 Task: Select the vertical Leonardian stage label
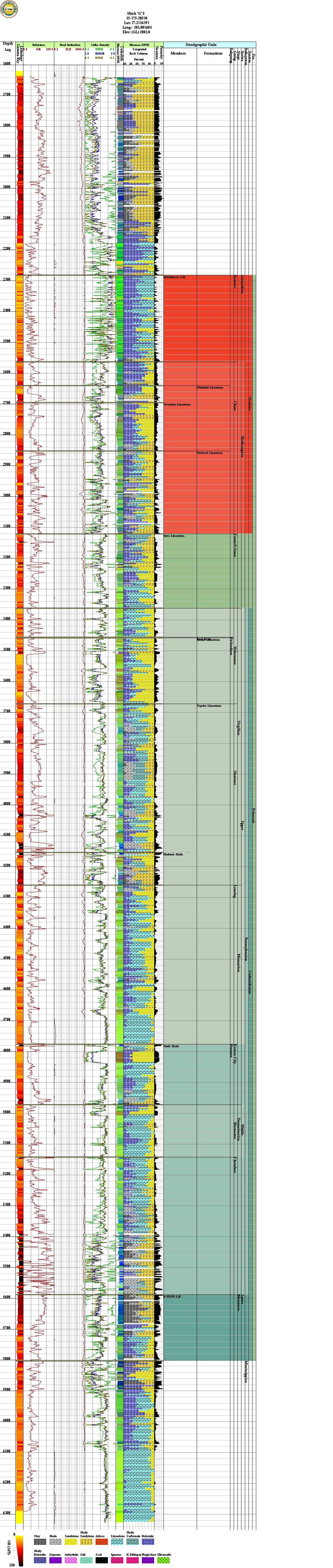[242, 284]
